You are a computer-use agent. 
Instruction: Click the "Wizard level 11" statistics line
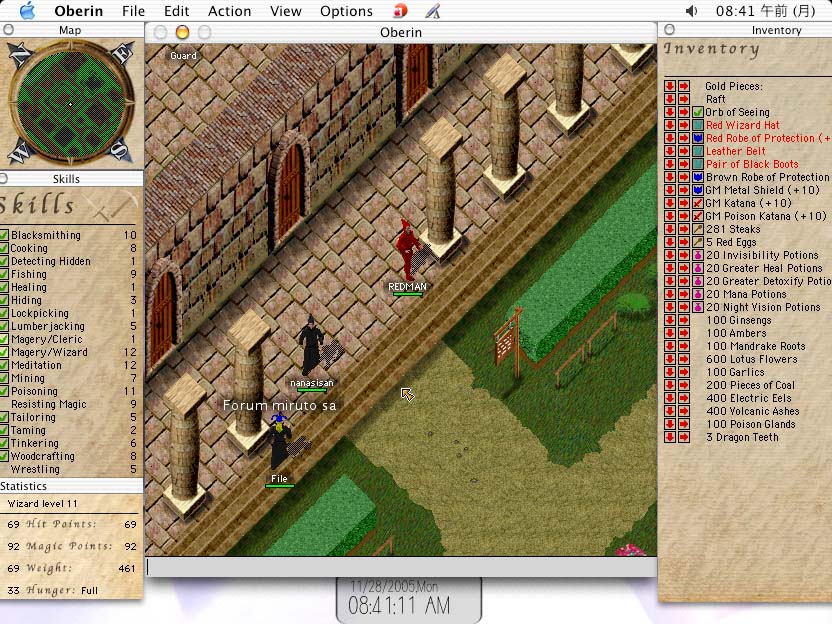[42, 504]
